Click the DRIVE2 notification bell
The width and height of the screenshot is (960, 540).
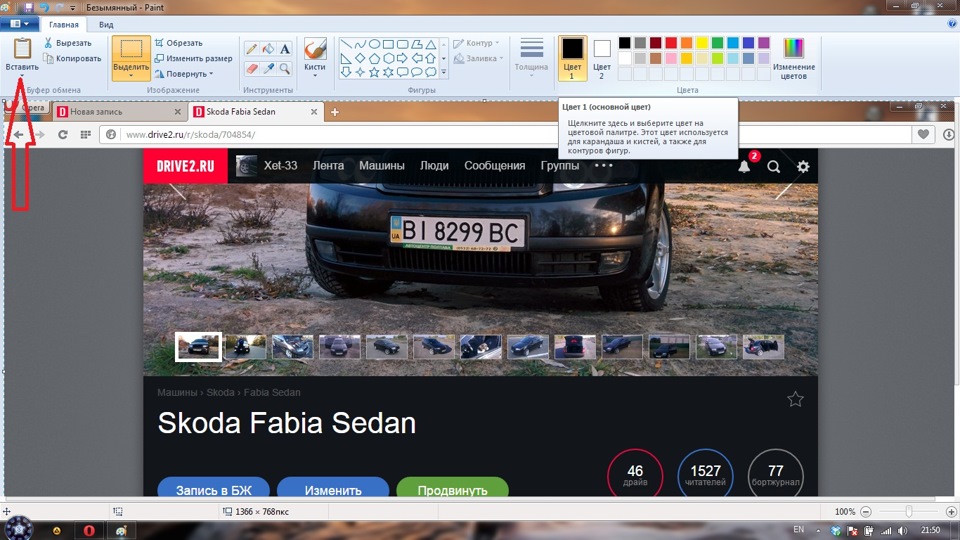[x=744, y=167]
